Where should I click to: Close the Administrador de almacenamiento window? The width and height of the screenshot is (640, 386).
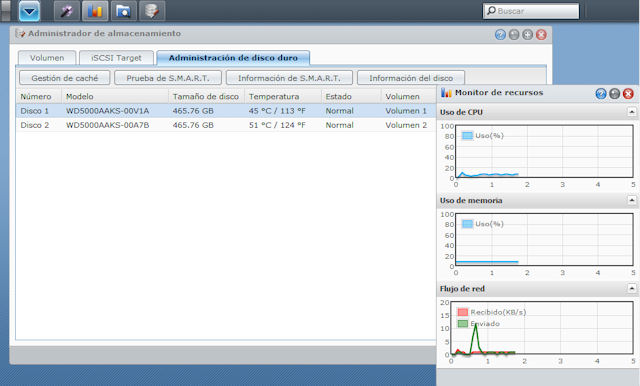point(541,35)
